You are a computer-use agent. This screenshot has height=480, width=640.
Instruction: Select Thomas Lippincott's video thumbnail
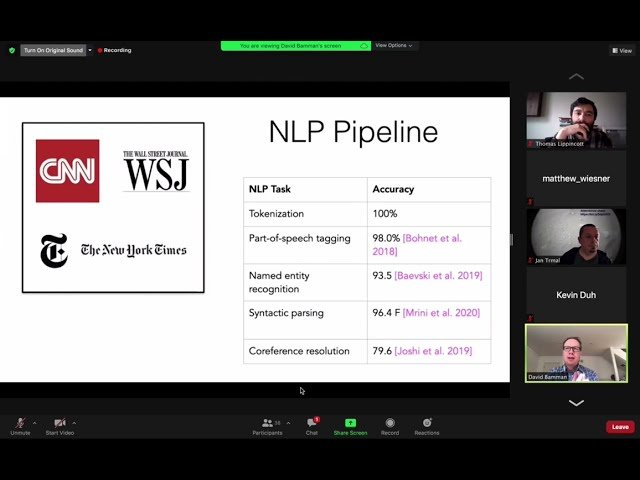576,120
